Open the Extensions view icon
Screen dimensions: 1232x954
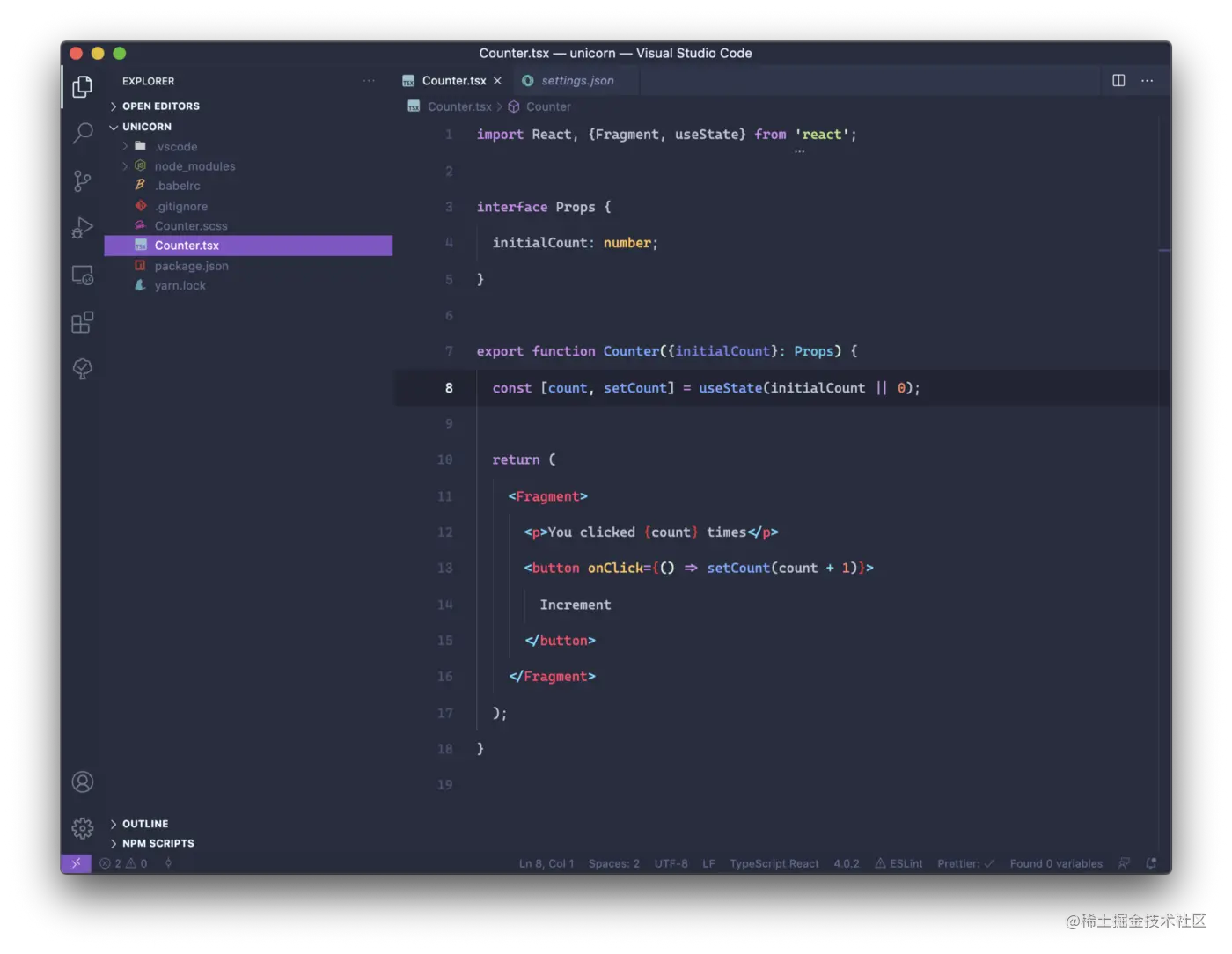[82, 322]
